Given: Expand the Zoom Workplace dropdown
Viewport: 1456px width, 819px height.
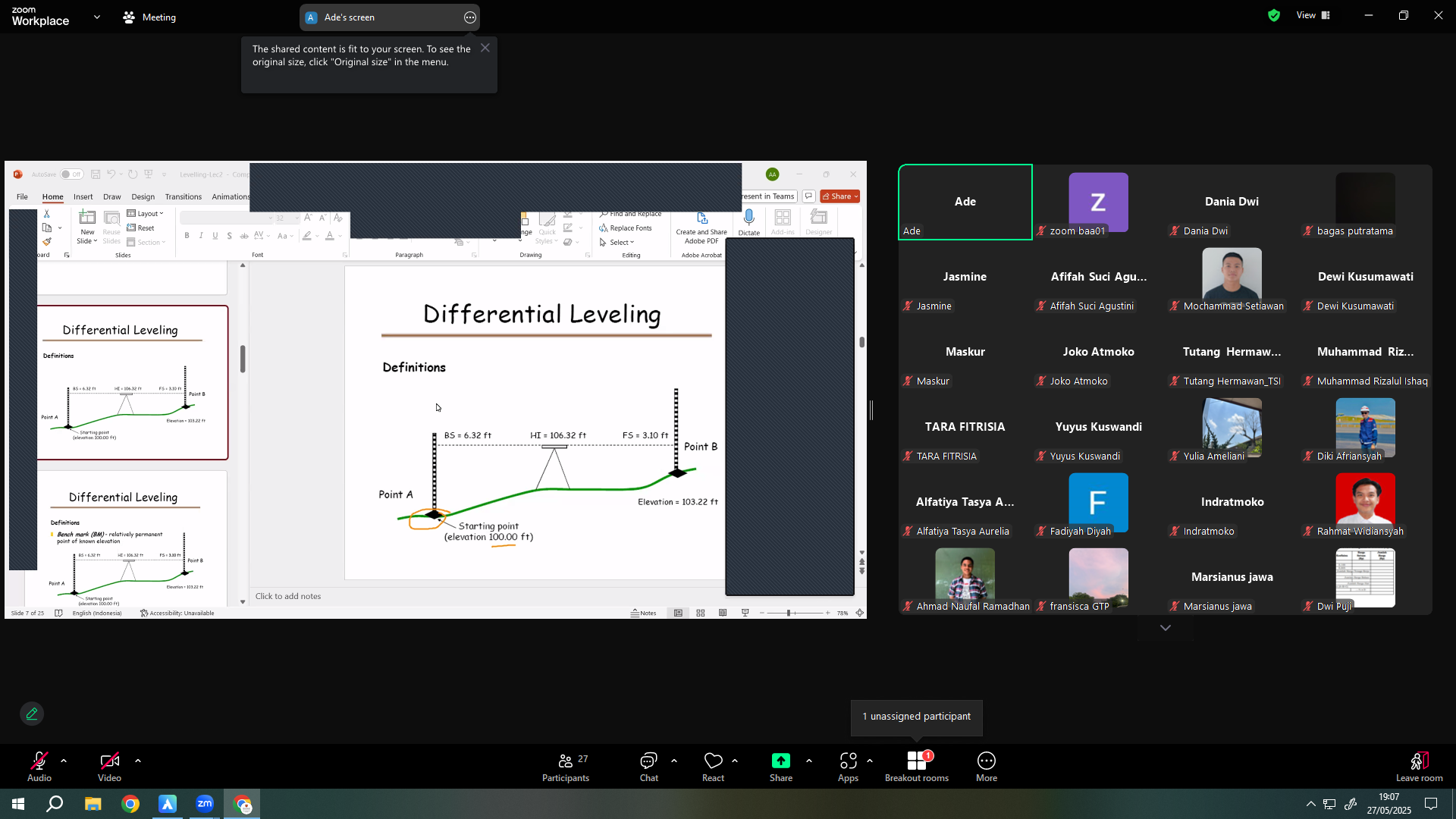Looking at the screenshot, I should (96, 17).
